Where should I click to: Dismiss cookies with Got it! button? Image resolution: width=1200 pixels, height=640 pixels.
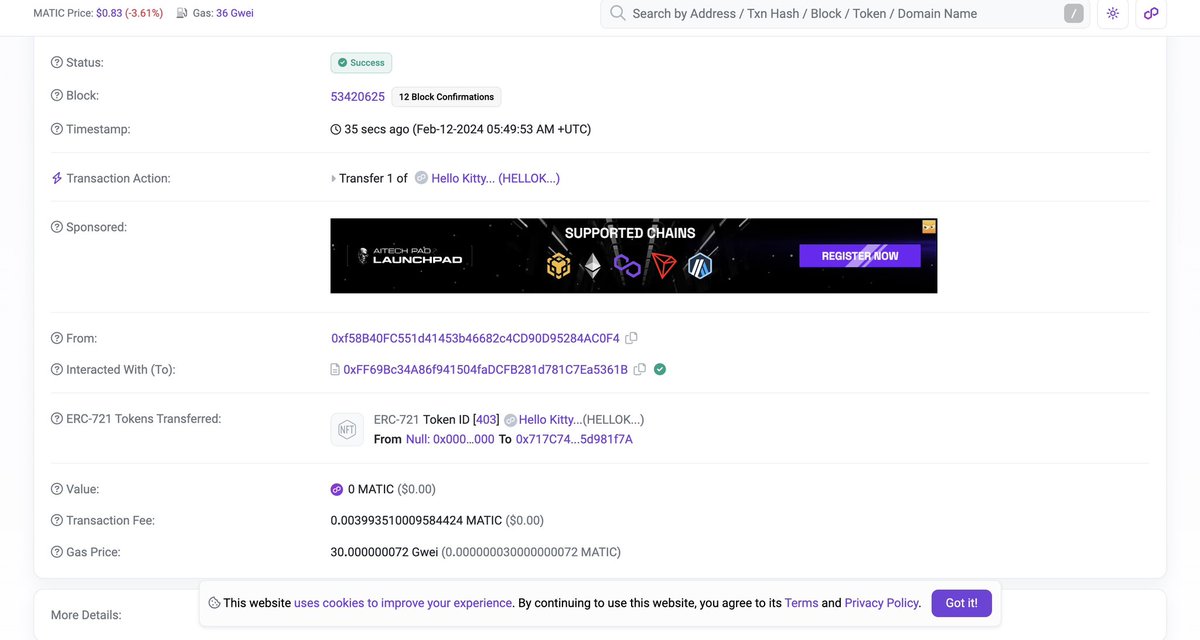962,603
